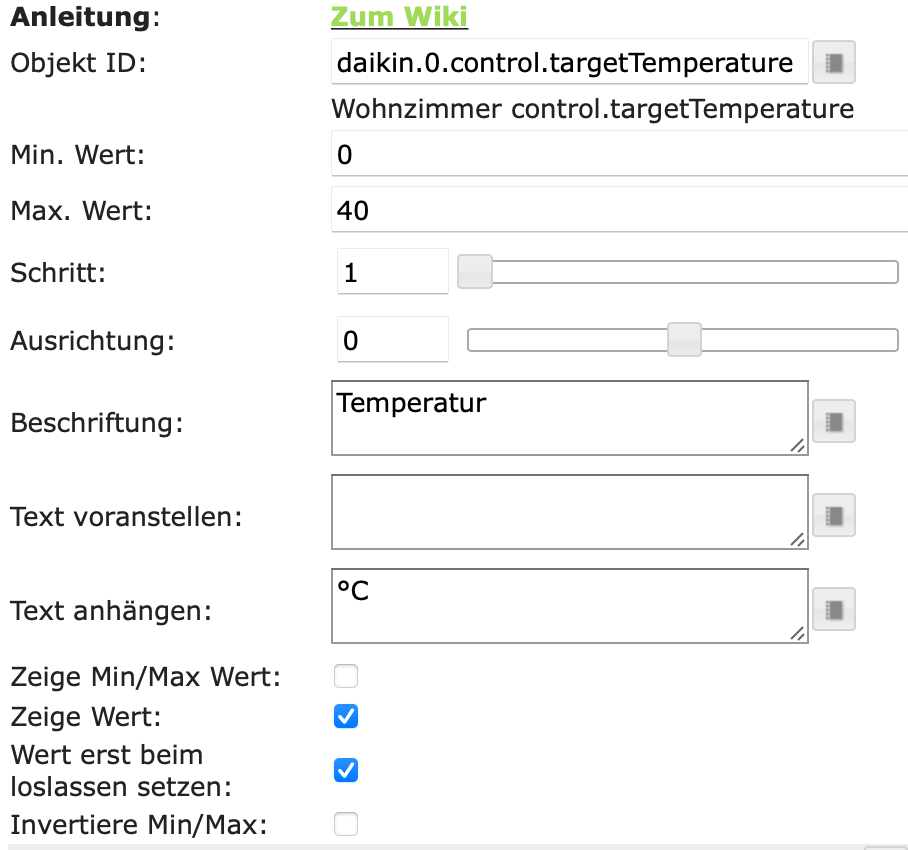Click into the Objekt ID text field

pos(568,64)
